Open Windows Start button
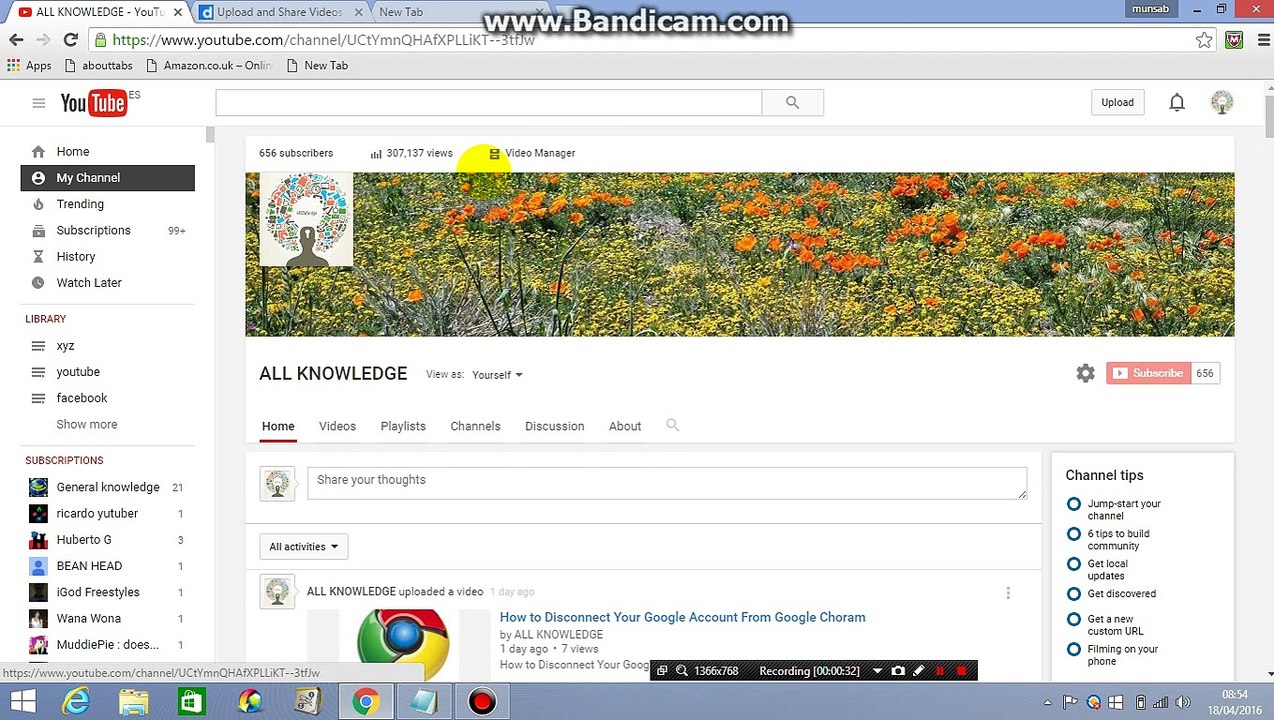The width and height of the screenshot is (1274, 720). [x=22, y=702]
